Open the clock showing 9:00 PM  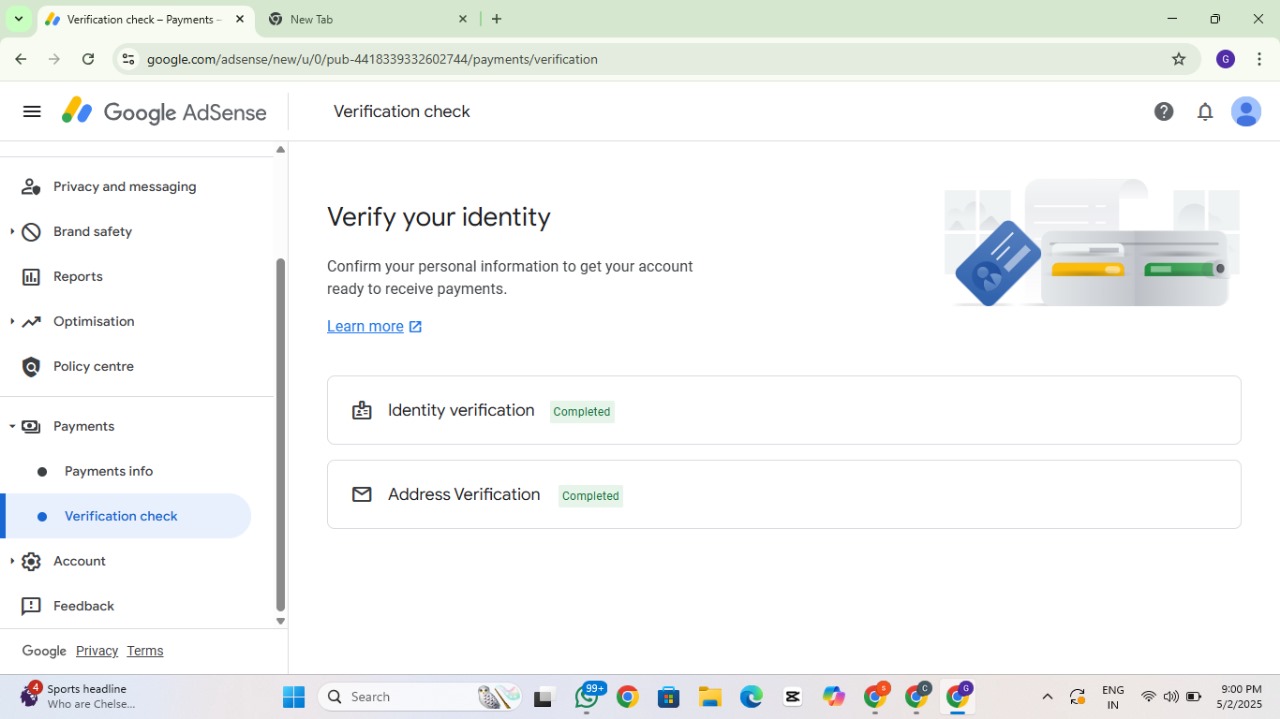click(x=1240, y=697)
